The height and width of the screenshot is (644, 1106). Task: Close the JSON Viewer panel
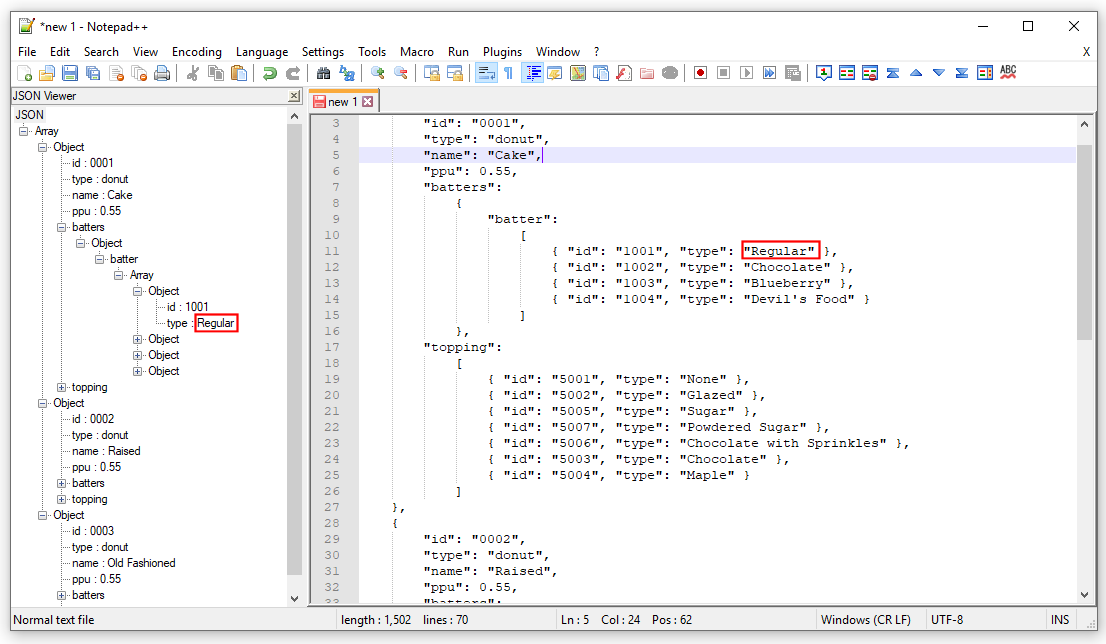[x=294, y=96]
